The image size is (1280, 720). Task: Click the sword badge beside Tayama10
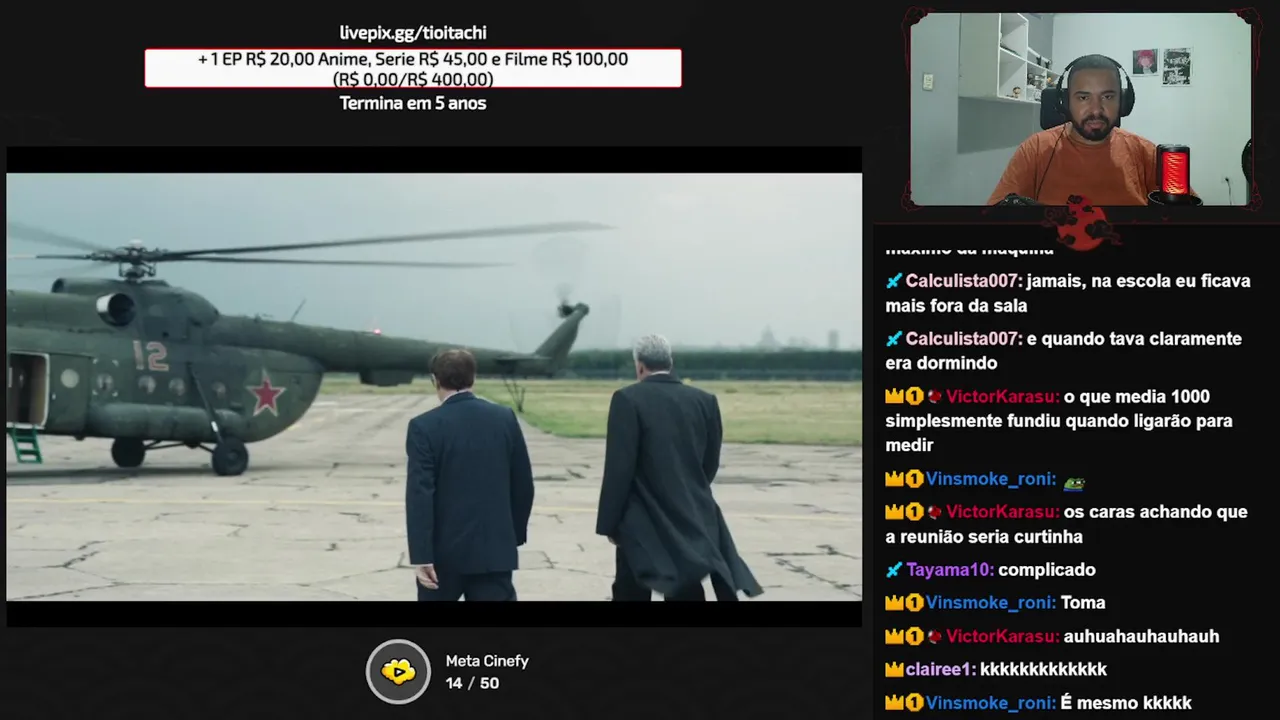click(x=894, y=570)
